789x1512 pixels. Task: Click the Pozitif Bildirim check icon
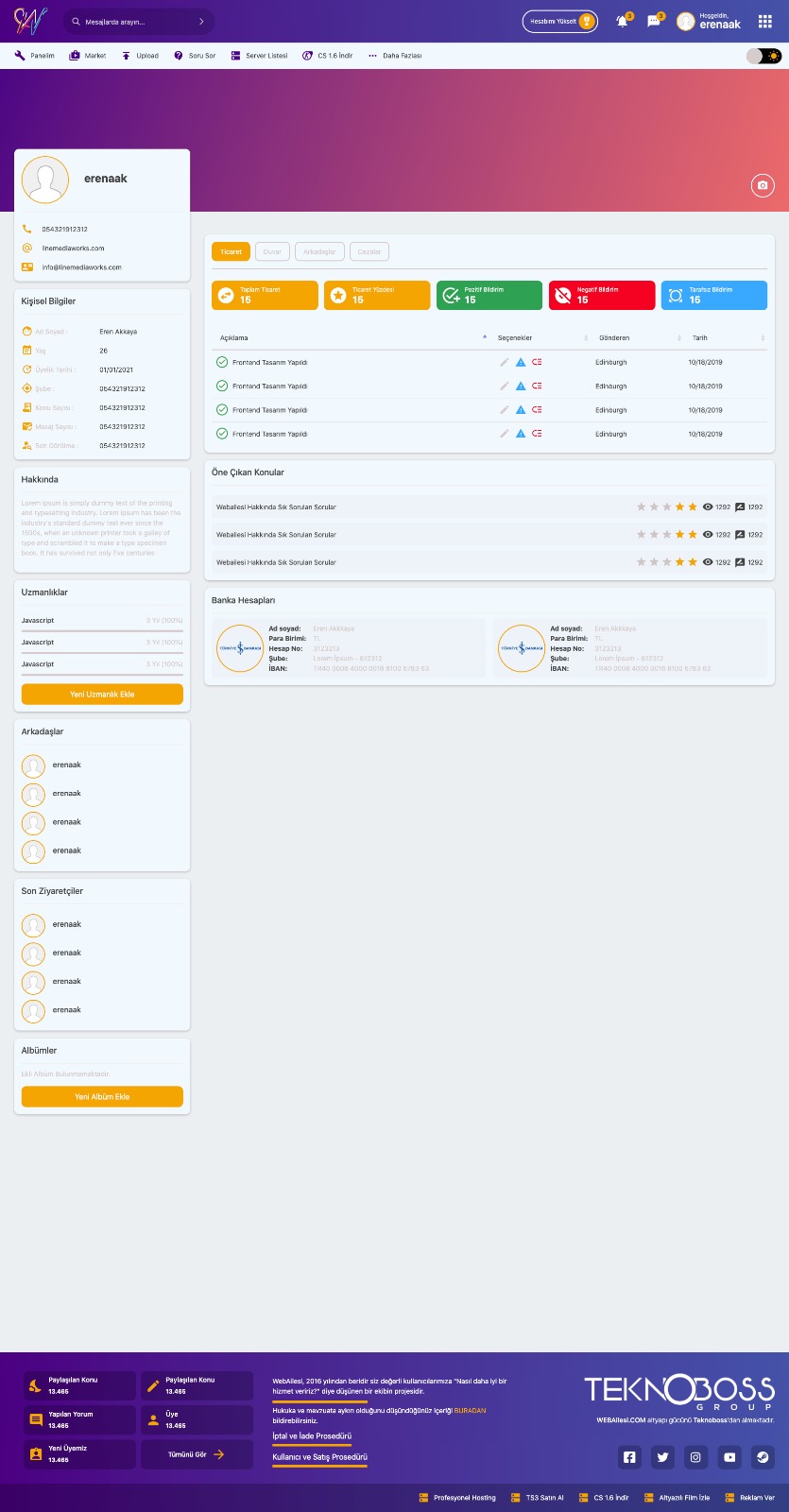coord(451,296)
